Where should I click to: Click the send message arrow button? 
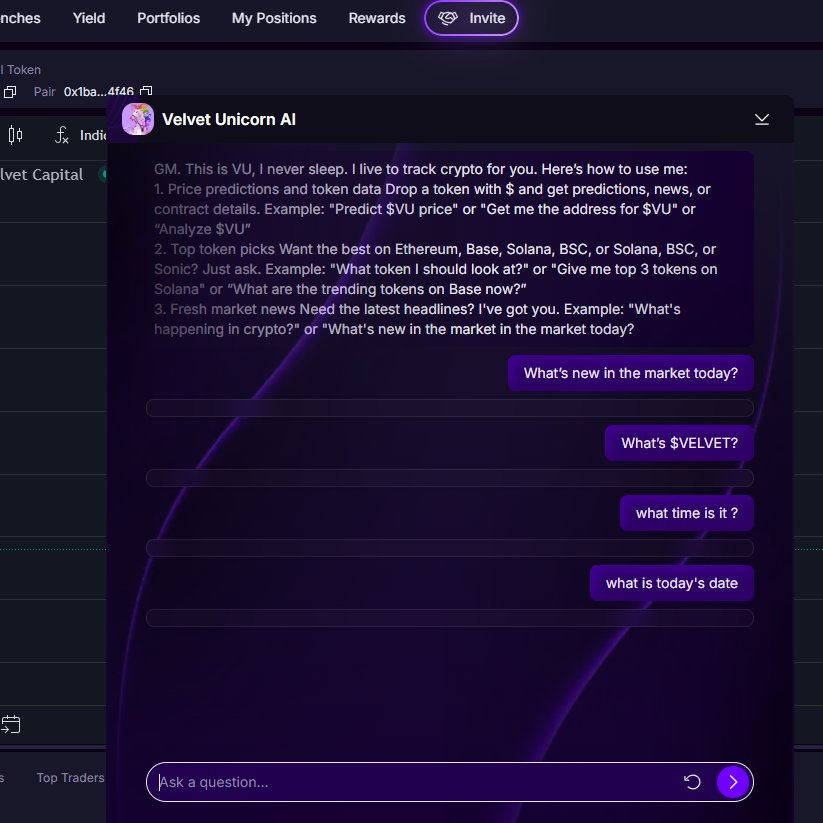733,782
